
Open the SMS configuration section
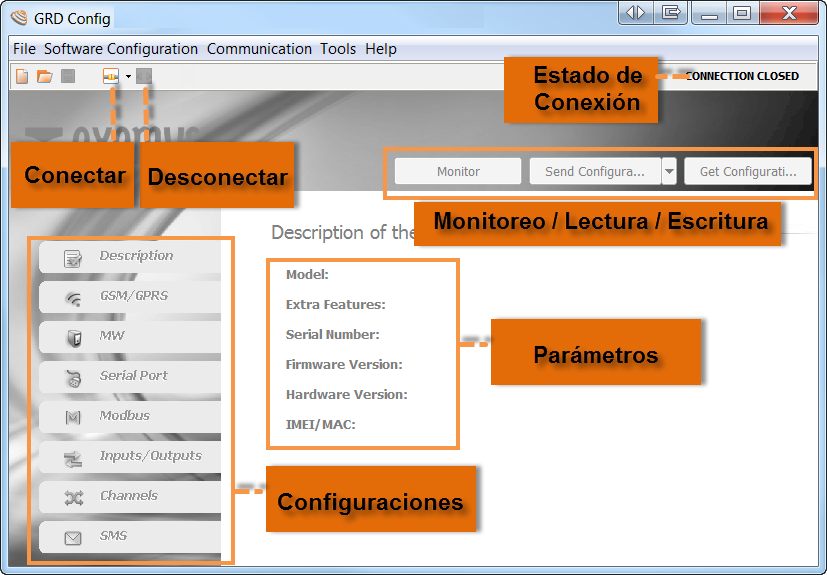point(130,536)
